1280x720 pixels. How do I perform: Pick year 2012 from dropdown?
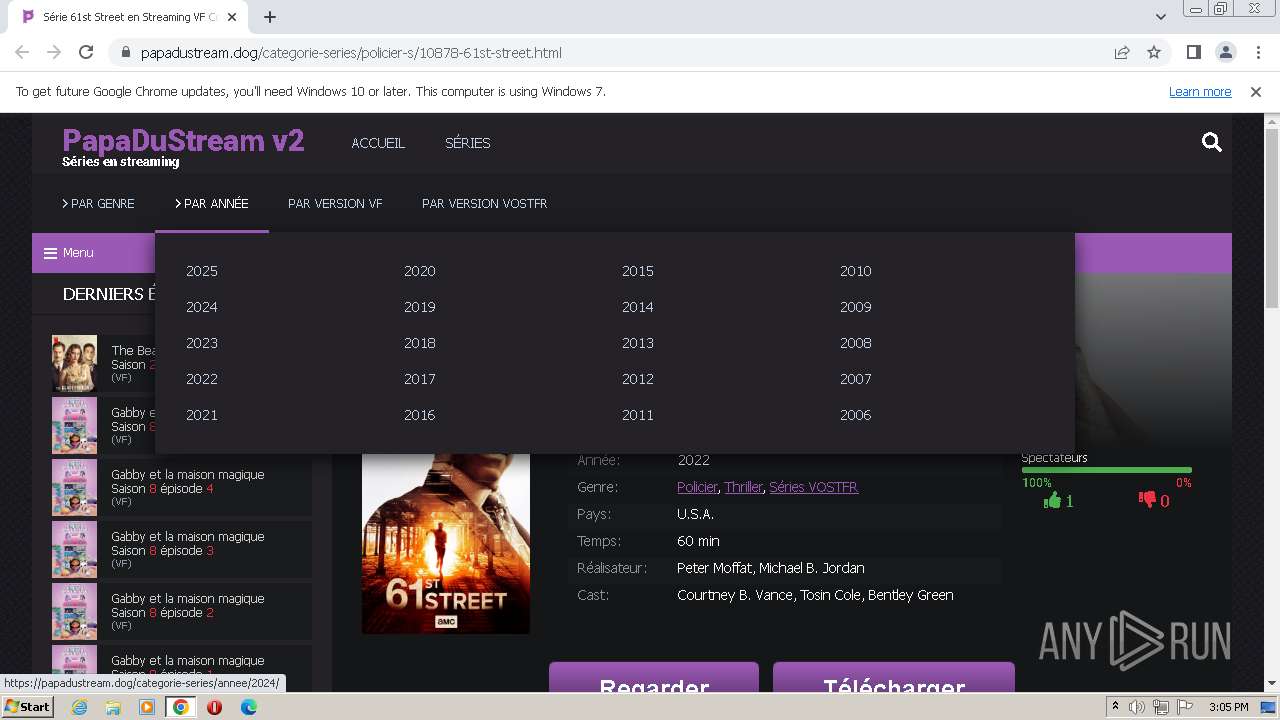click(x=638, y=379)
